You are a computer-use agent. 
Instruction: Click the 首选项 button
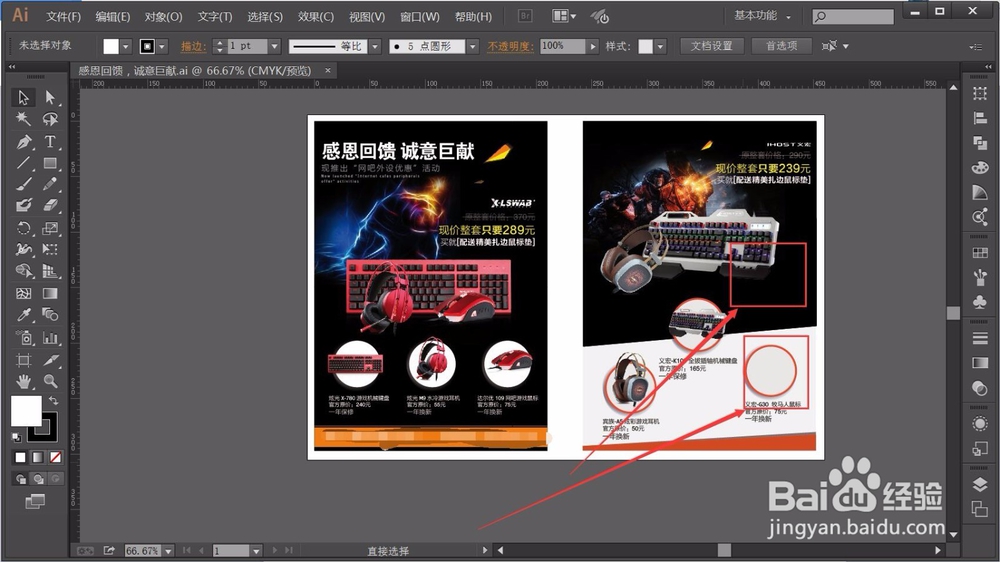pyautogui.click(x=781, y=46)
